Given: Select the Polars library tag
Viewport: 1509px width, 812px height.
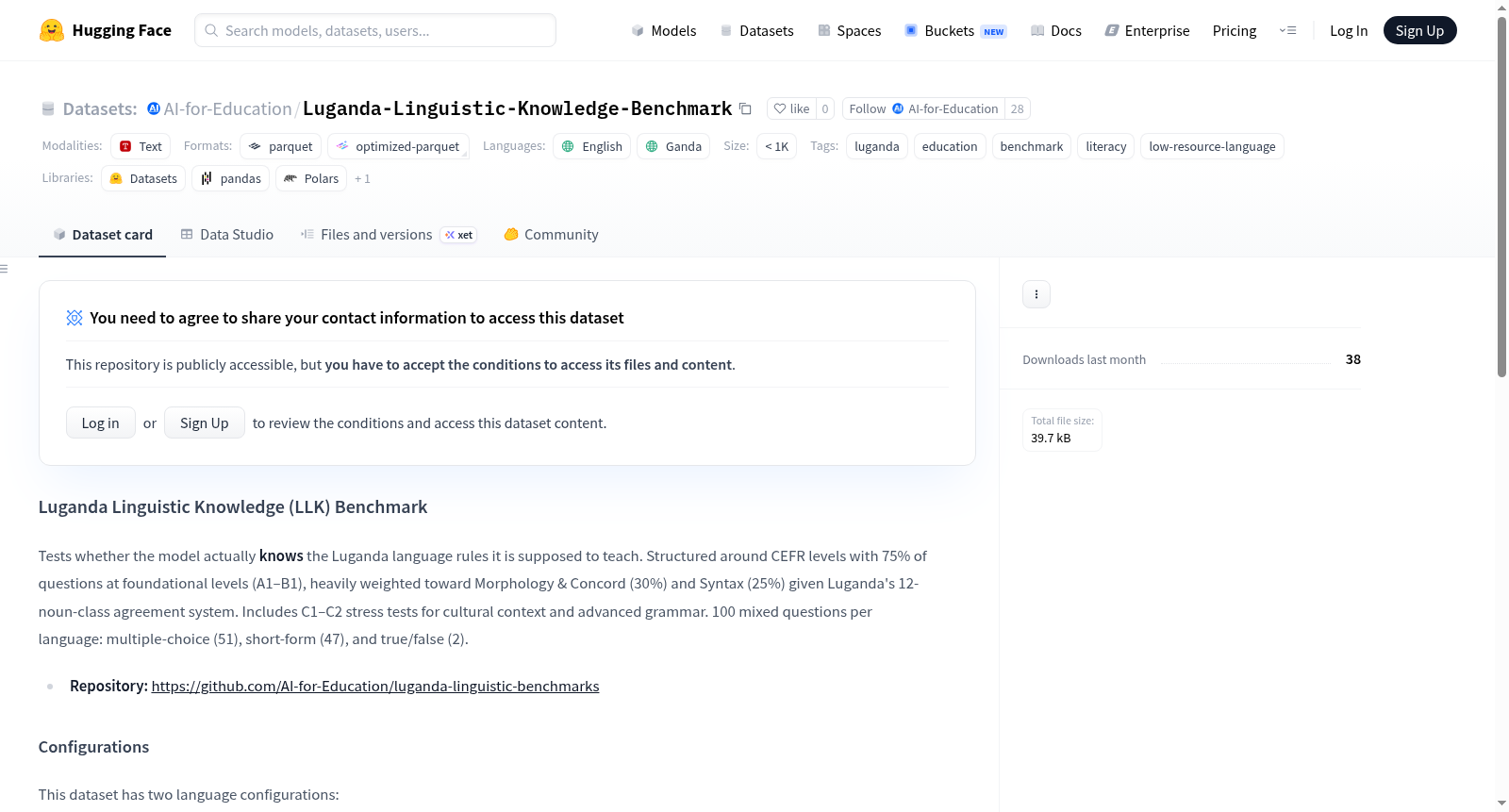Looking at the screenshot, I should 311,178.
